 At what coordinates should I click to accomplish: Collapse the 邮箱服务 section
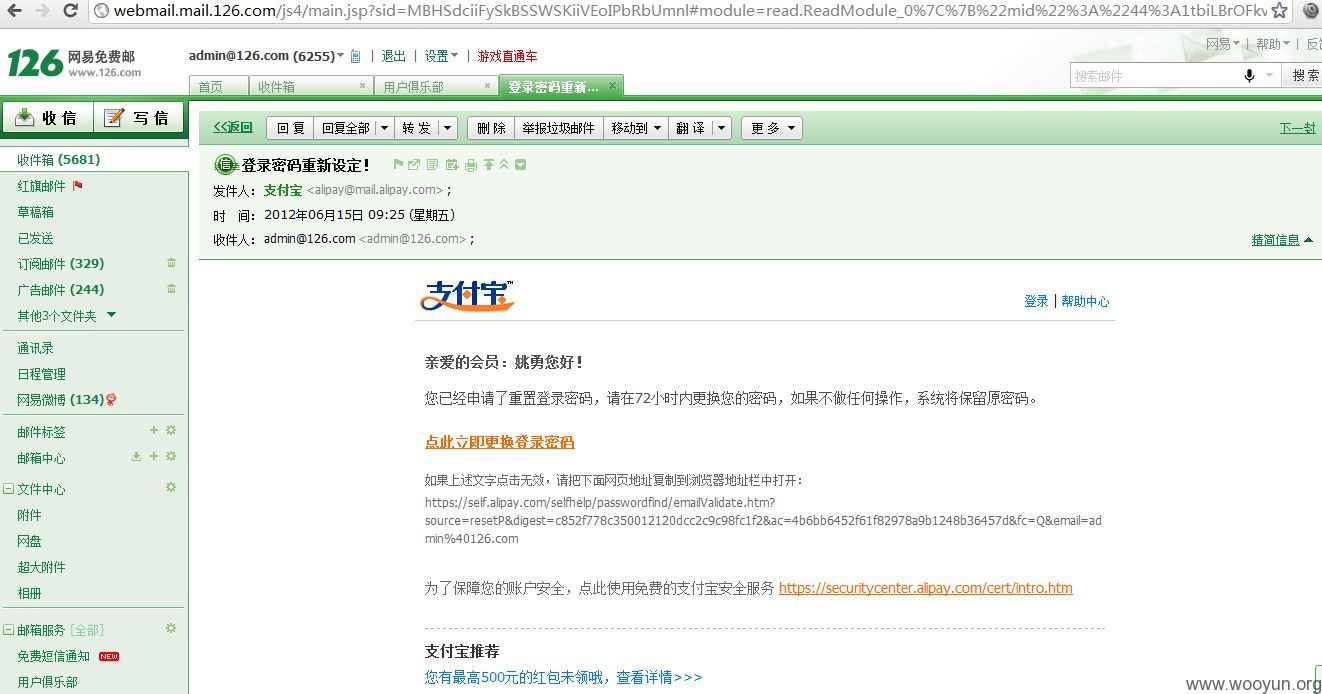(9, 630)
